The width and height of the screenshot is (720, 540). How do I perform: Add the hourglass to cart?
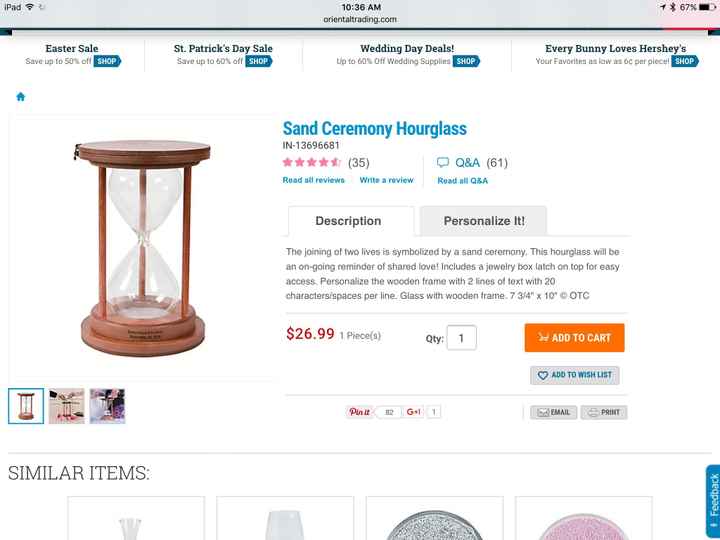[574, 338]
